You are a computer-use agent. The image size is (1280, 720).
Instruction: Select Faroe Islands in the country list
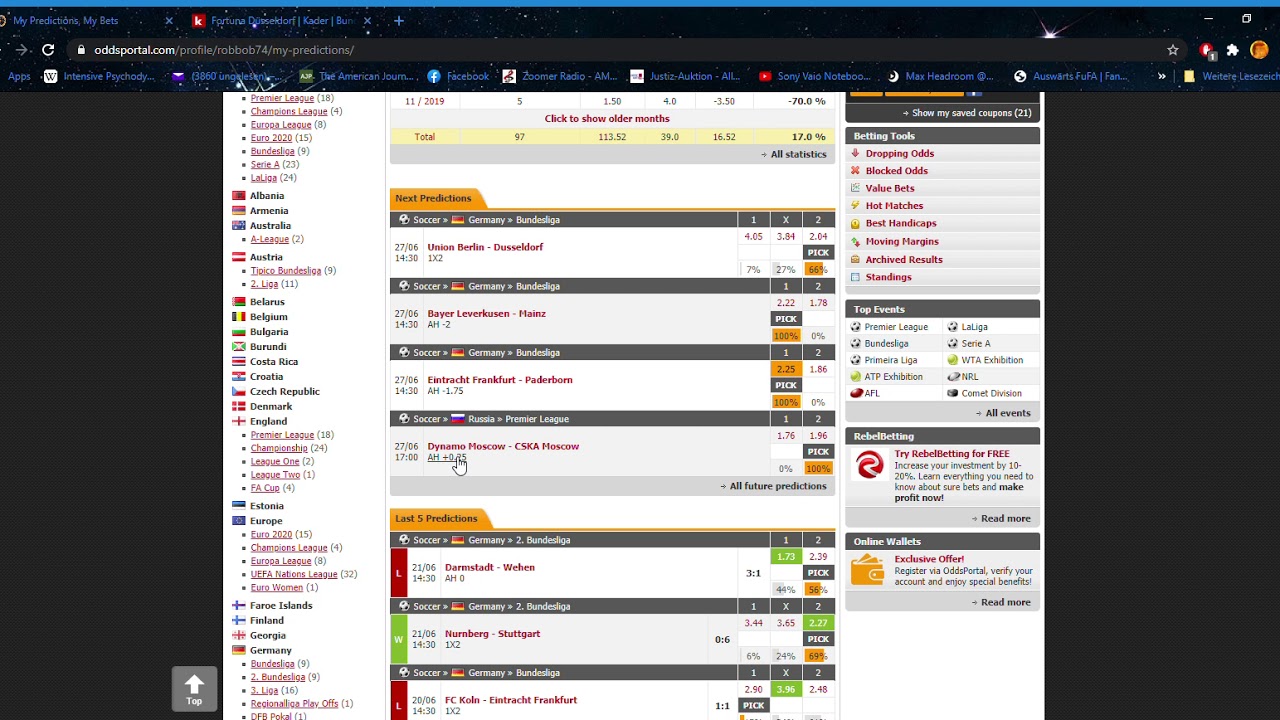pyautogui.click(x=281, y=606)
